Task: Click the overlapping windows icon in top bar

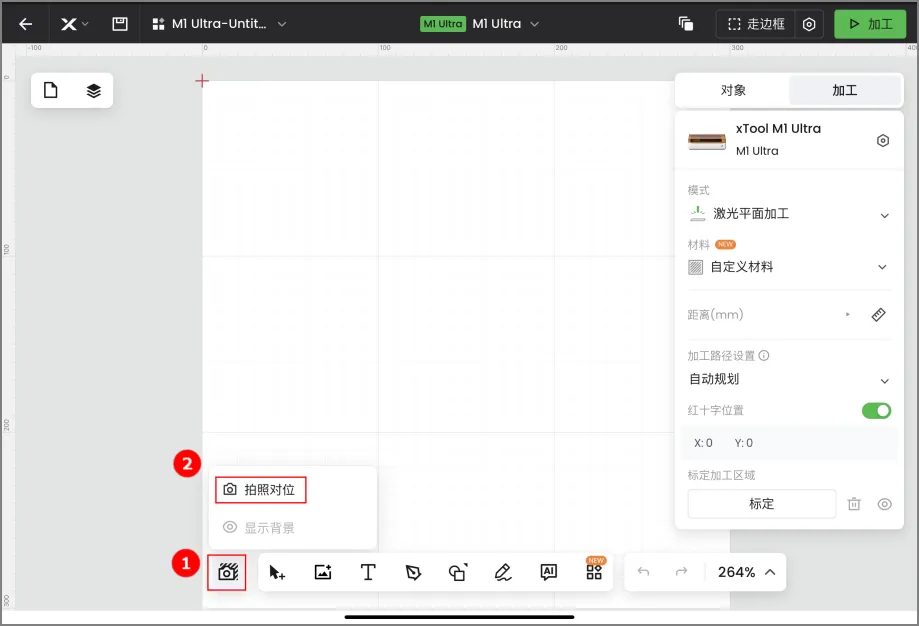Action: (686, 24)
